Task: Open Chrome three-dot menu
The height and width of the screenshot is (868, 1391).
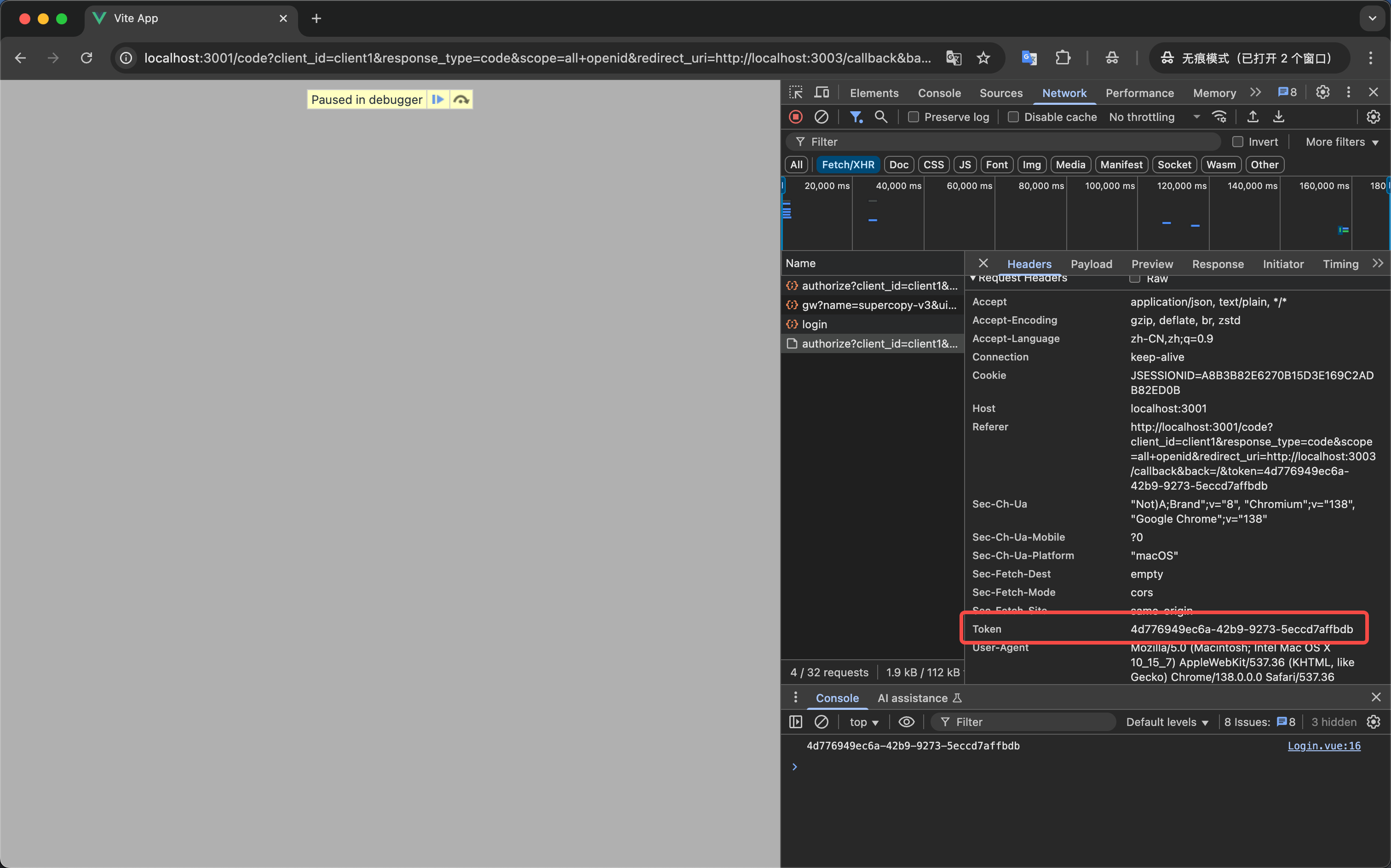Action: [x=1370, y=58]
